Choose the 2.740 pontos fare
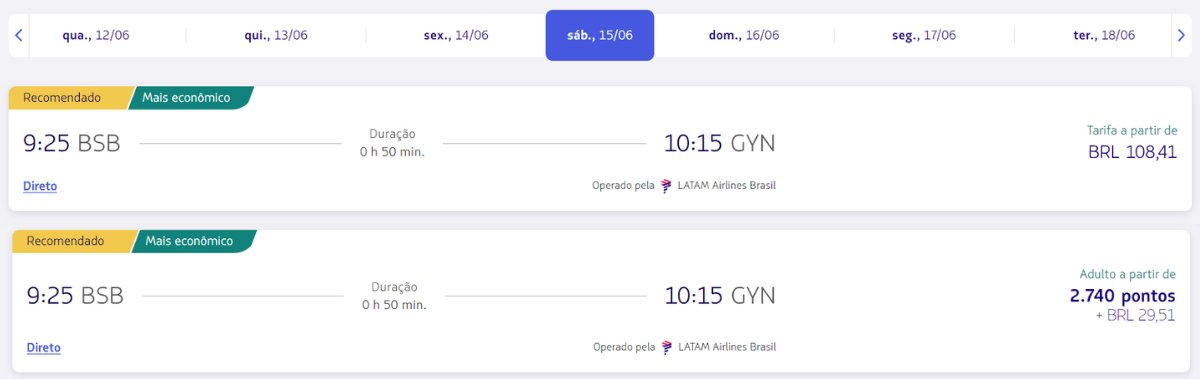Screen dimensions: 1200x382 (x=1123, y=296)
